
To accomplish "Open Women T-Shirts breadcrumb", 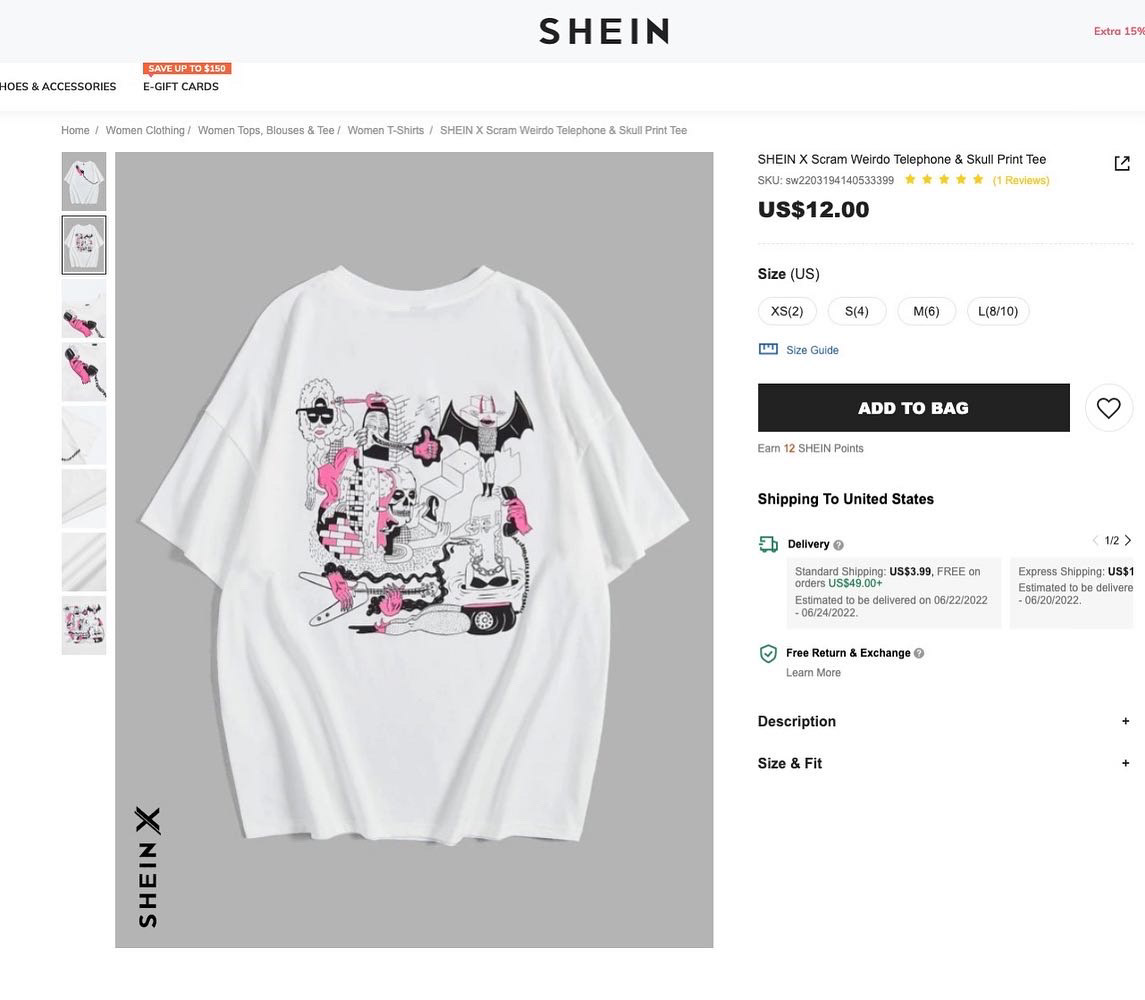I will [385, 131].
